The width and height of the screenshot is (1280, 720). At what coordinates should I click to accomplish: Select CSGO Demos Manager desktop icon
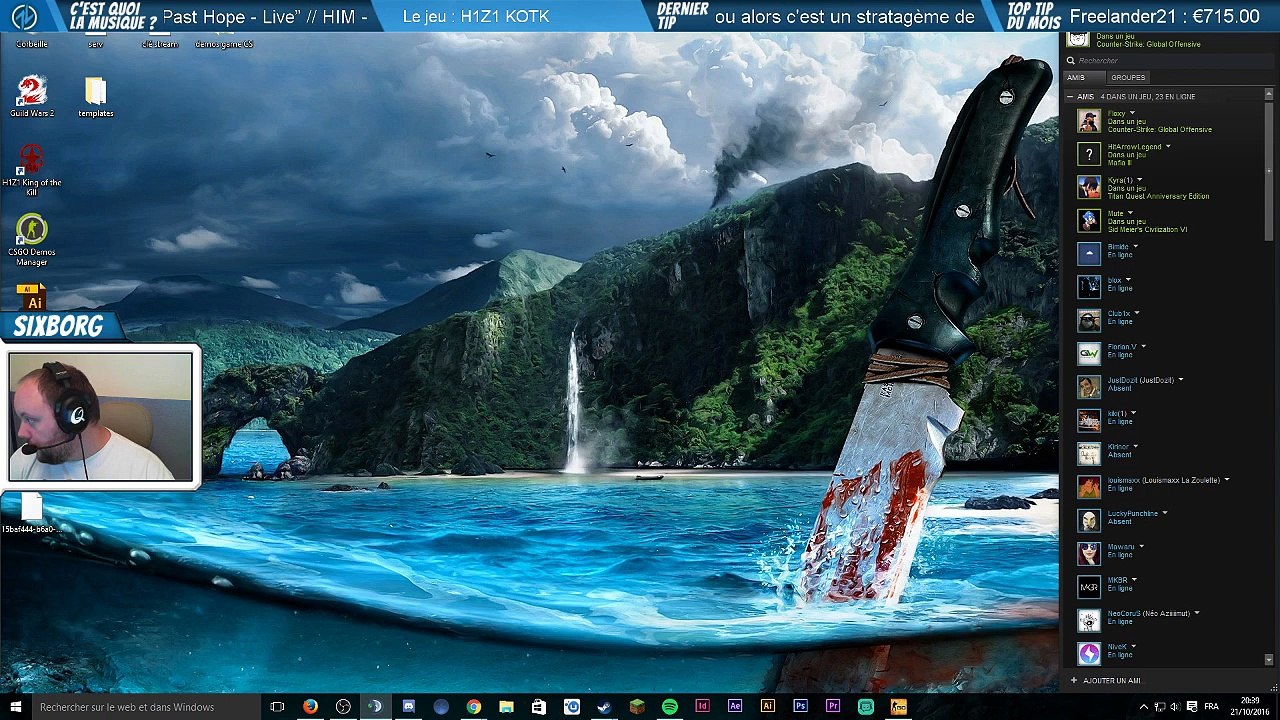point(32,241)
